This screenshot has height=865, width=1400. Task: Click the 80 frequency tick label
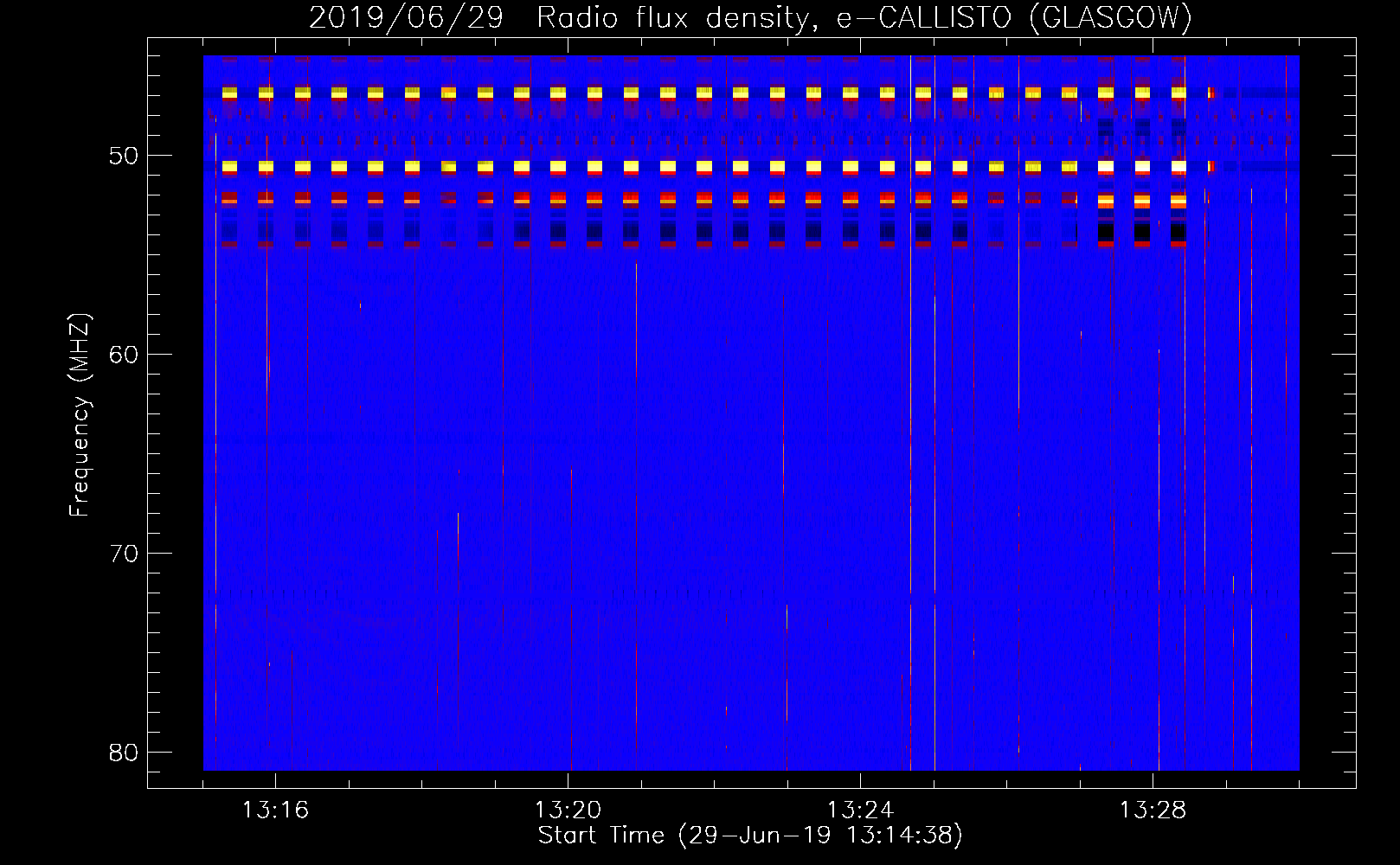[124, 753]
